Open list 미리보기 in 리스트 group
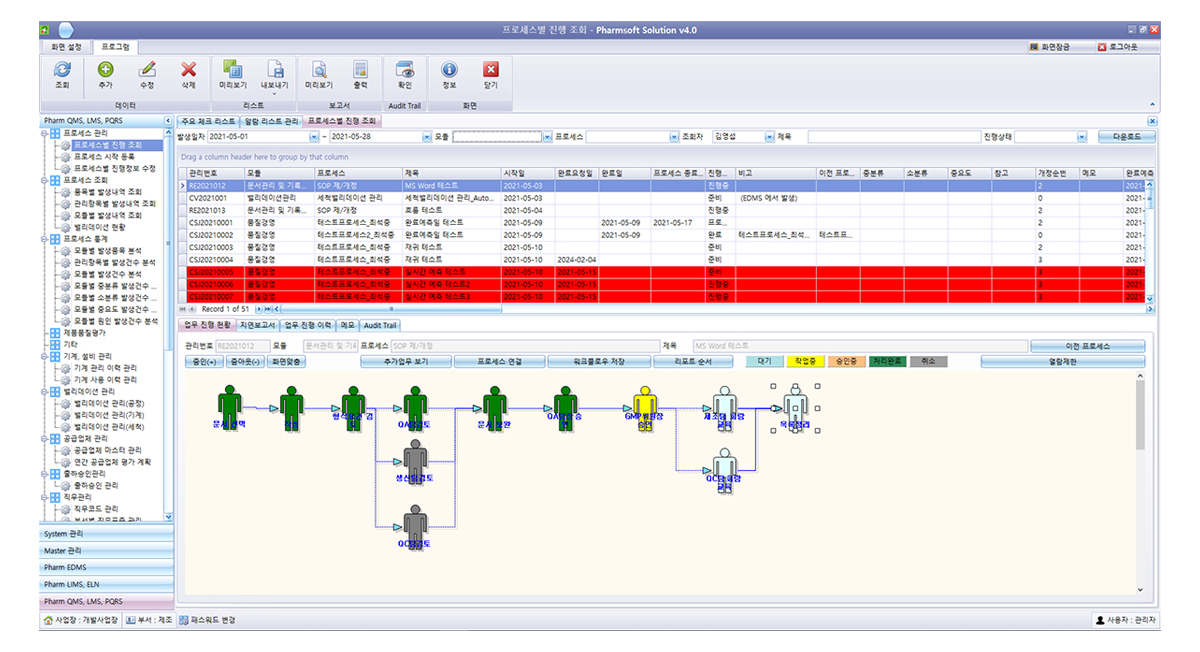Viewport: 1200px width, 652px height. 233,70
